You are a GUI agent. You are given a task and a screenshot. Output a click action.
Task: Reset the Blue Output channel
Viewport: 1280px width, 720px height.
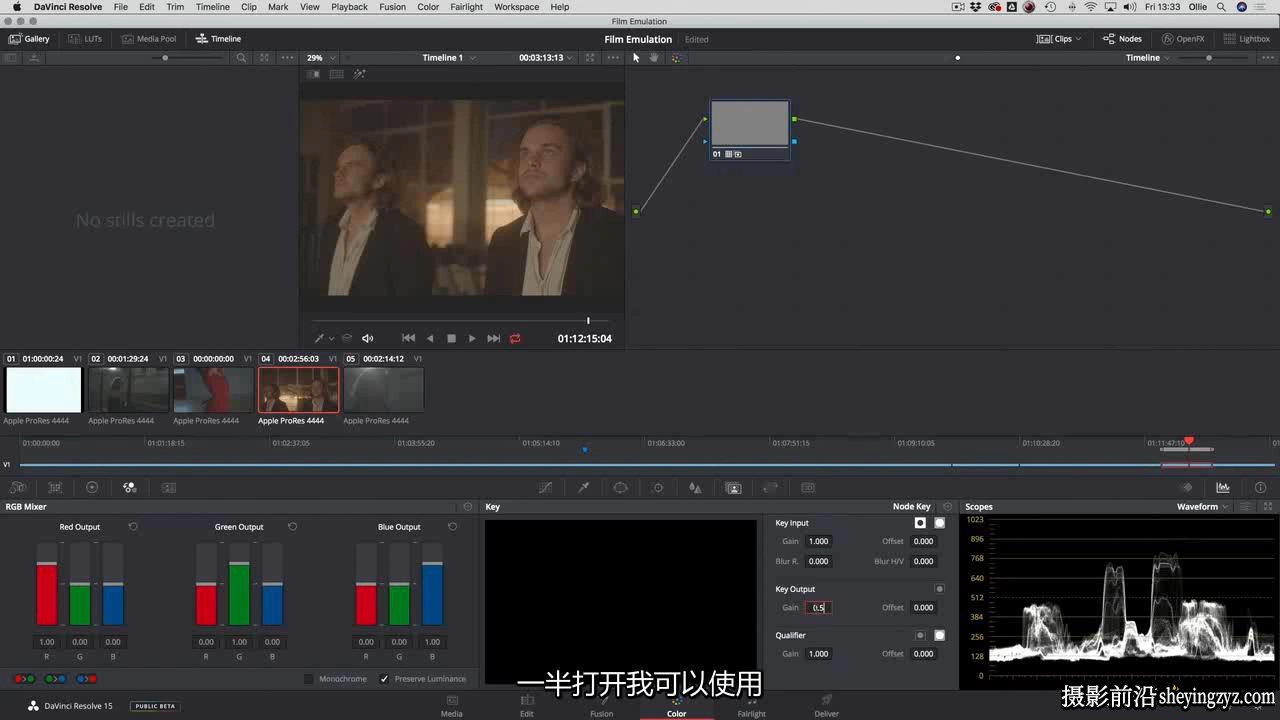point(452,527)
